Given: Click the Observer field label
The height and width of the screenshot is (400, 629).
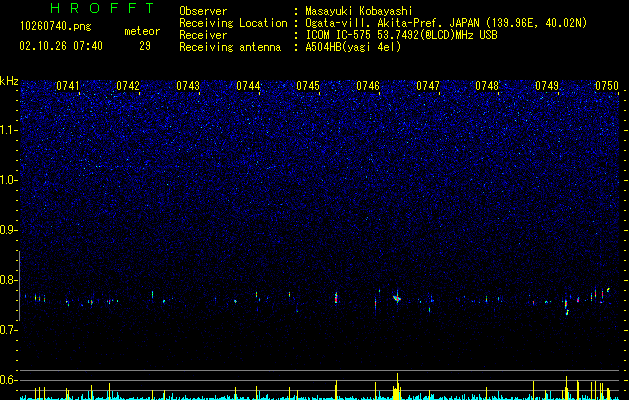Looking at the screenshot, I should (x=203, y=11).
